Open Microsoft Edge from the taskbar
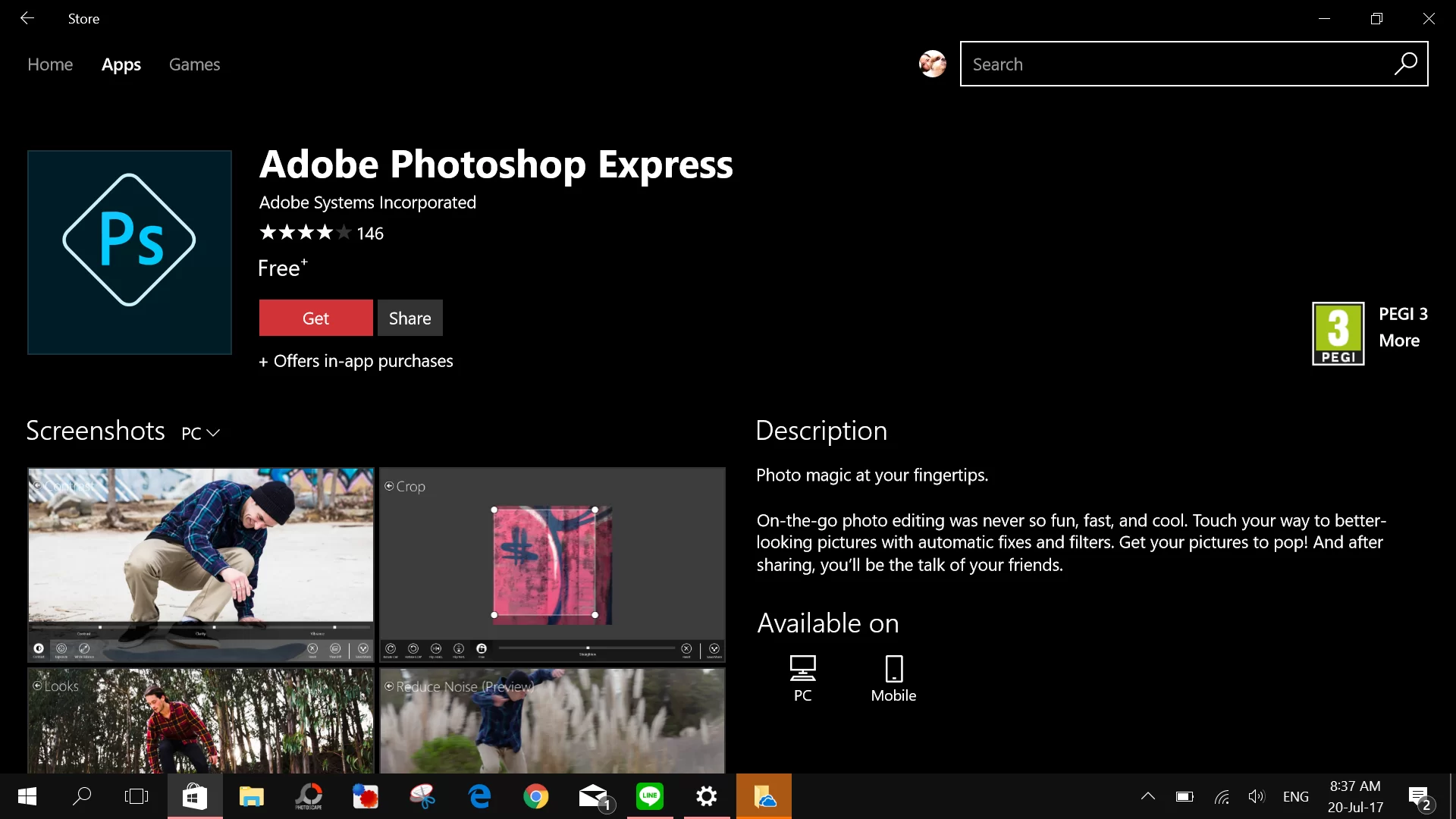 point(479,796)
